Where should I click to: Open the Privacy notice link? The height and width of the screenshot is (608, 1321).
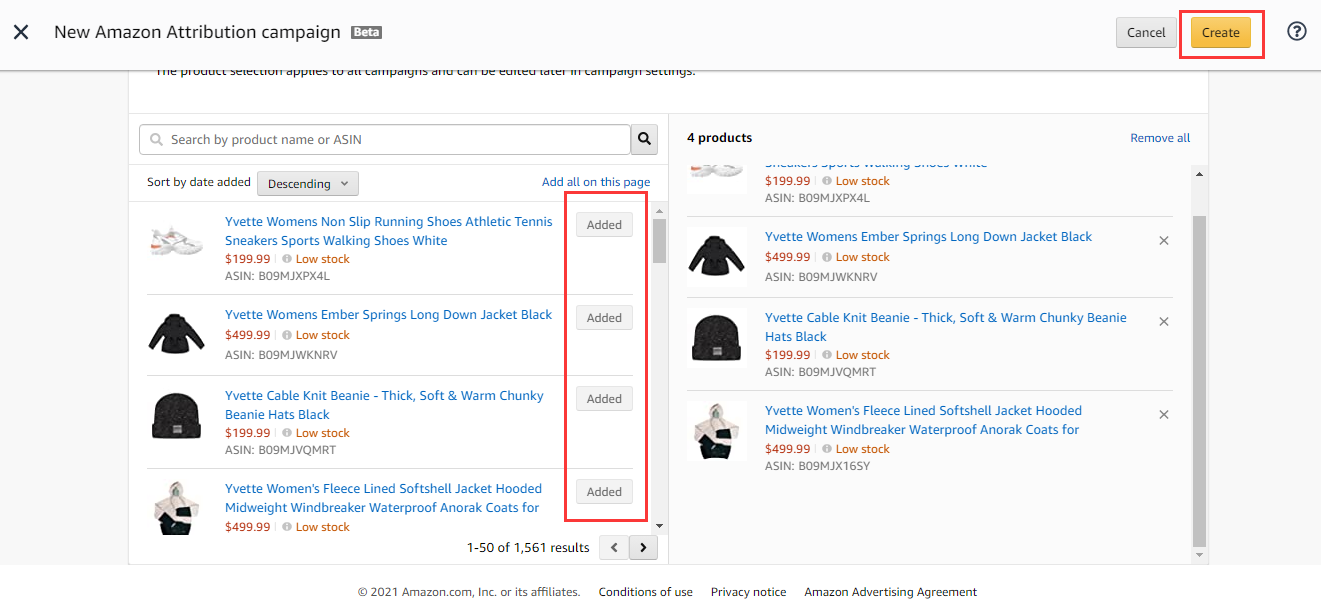point(748,591)
